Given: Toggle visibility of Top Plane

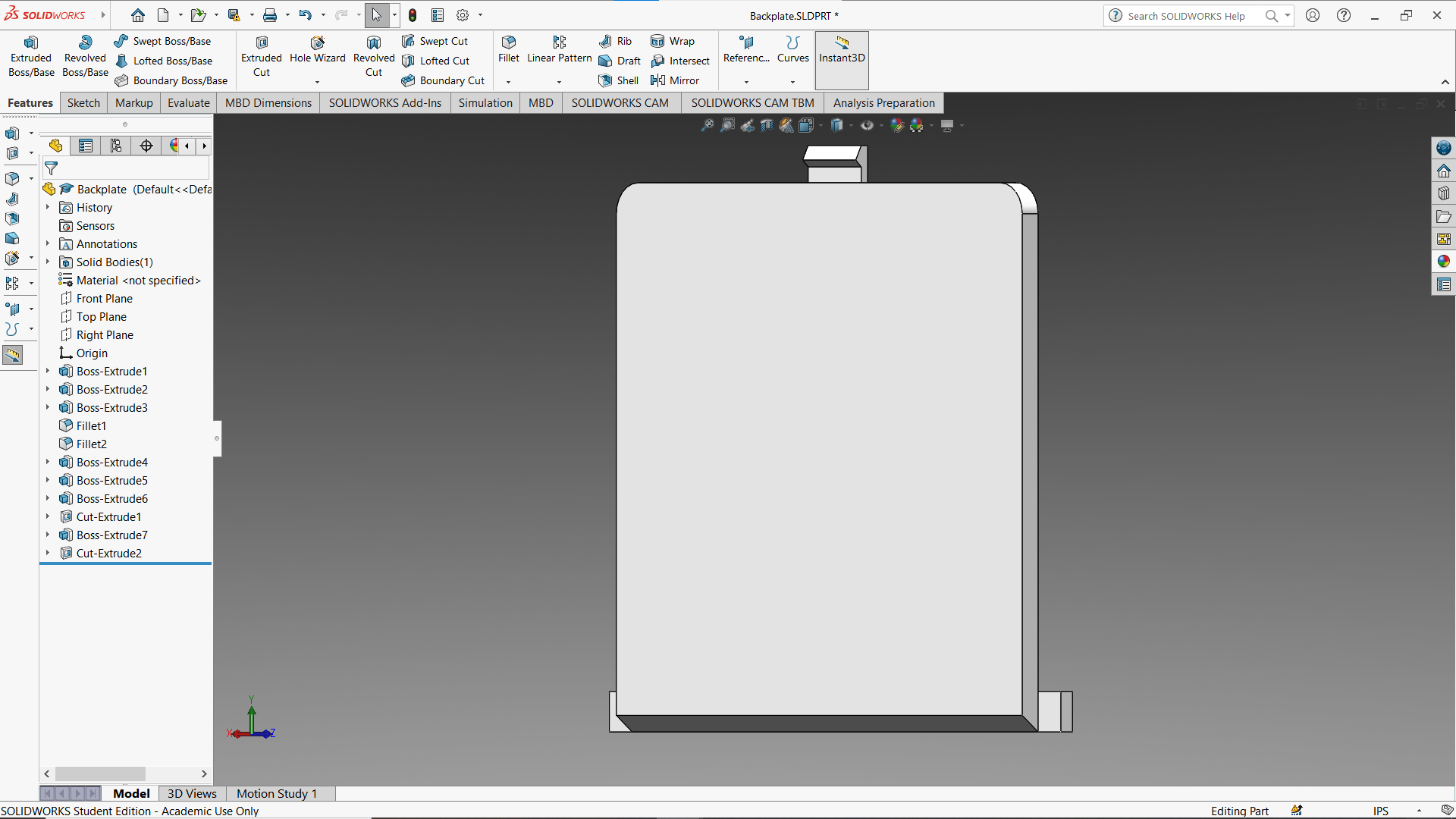Looking at the screenshot, I should tap(101, 316).
